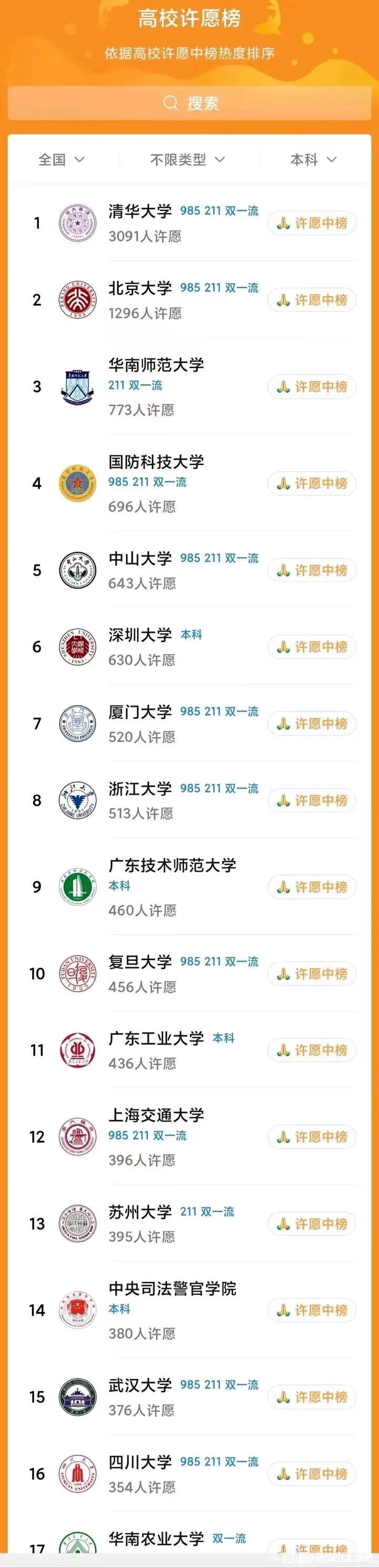
Task: Open the Sun Yat-sen University emblem
Action: pos(77,570)
